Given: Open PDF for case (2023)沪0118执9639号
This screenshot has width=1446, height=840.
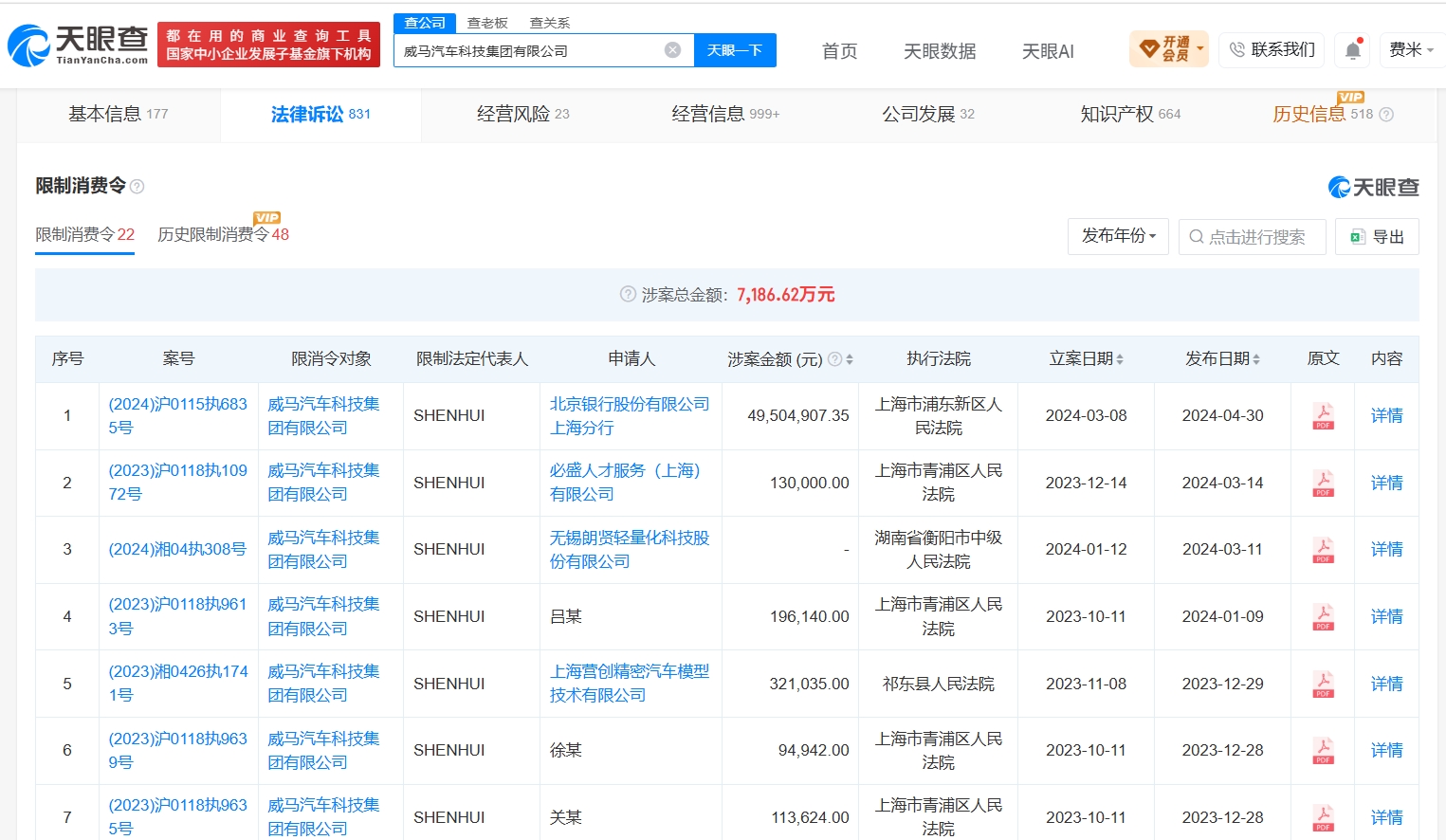Looking at the screenshot, I should tap(1323, 750).
